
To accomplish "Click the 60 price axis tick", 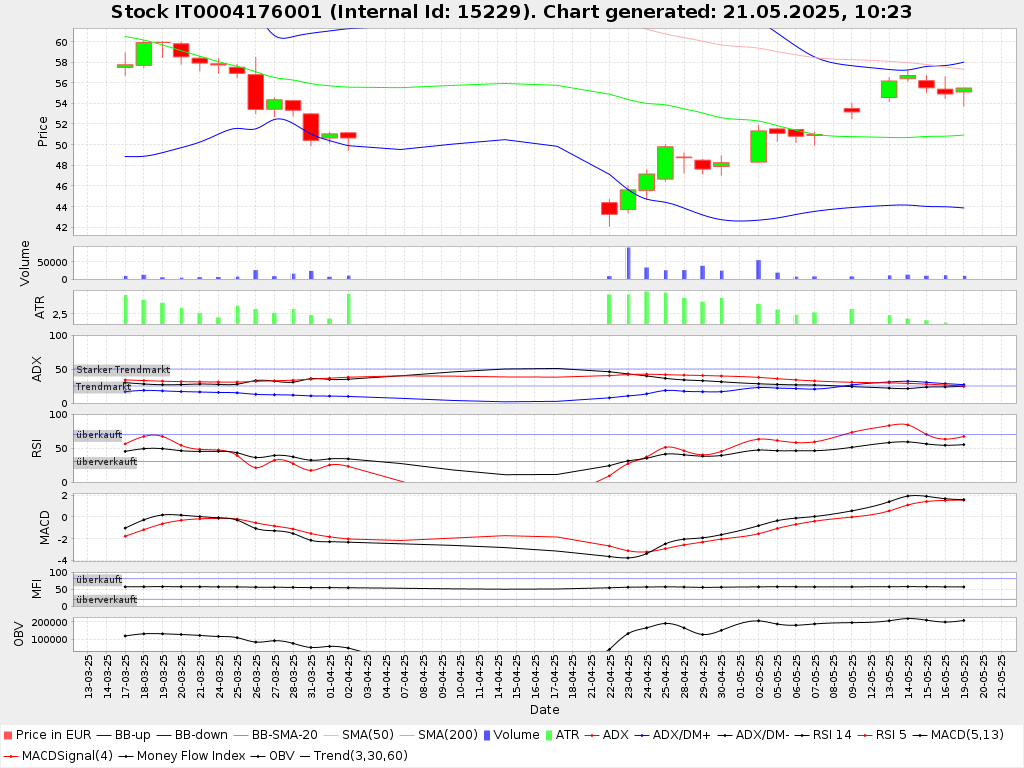I will click(61, 42).
